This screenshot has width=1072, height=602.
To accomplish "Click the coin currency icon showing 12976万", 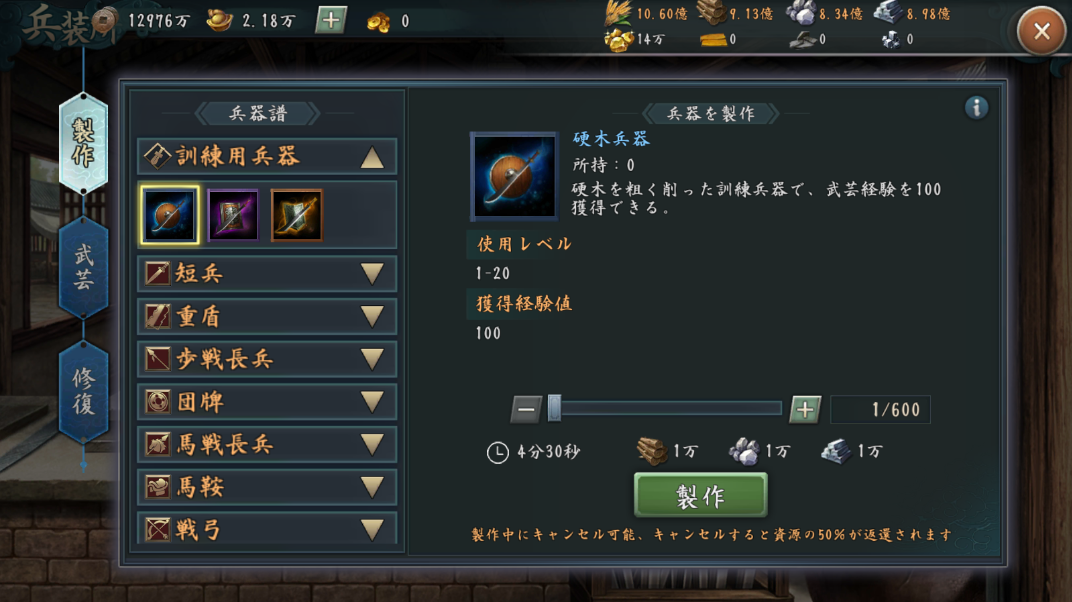I will point(104,20).
